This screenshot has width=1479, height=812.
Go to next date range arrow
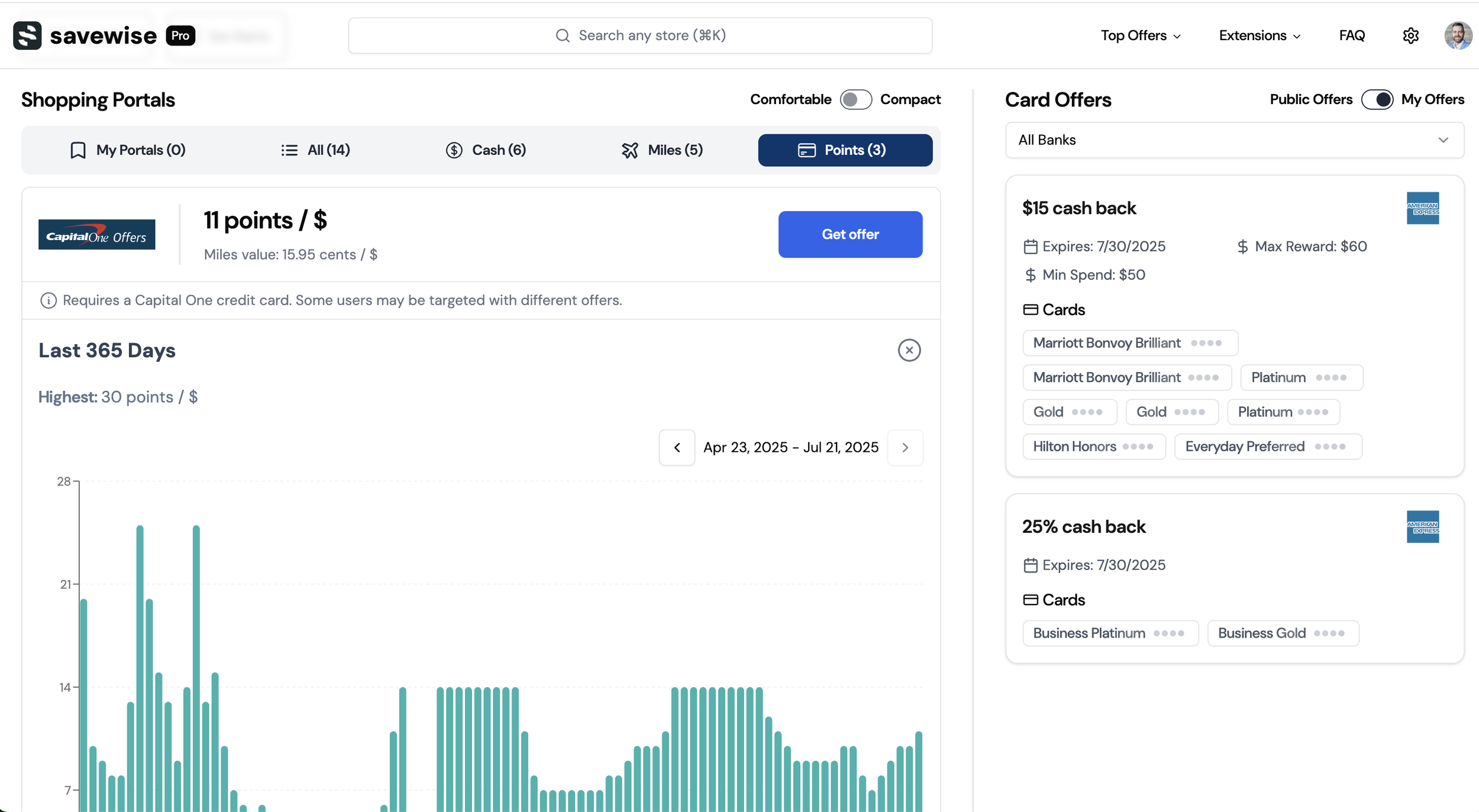point(905,448)
